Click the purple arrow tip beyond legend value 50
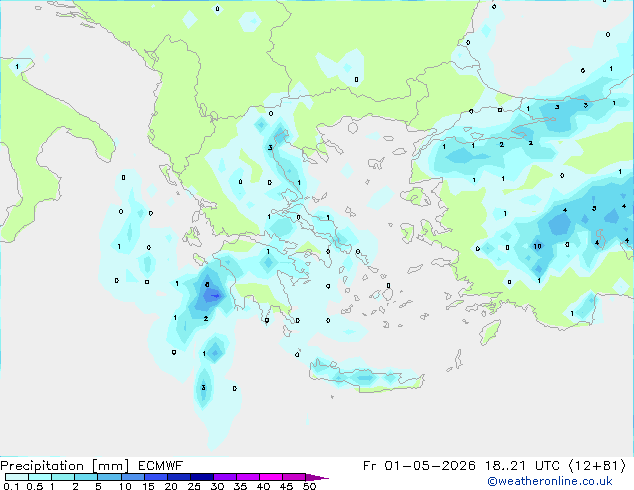The image size is (634, 490). [317, 477]
